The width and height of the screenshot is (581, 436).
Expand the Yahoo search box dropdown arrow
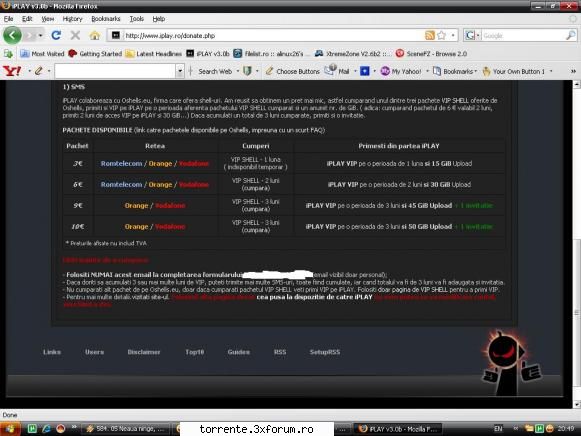coord(180,71)
